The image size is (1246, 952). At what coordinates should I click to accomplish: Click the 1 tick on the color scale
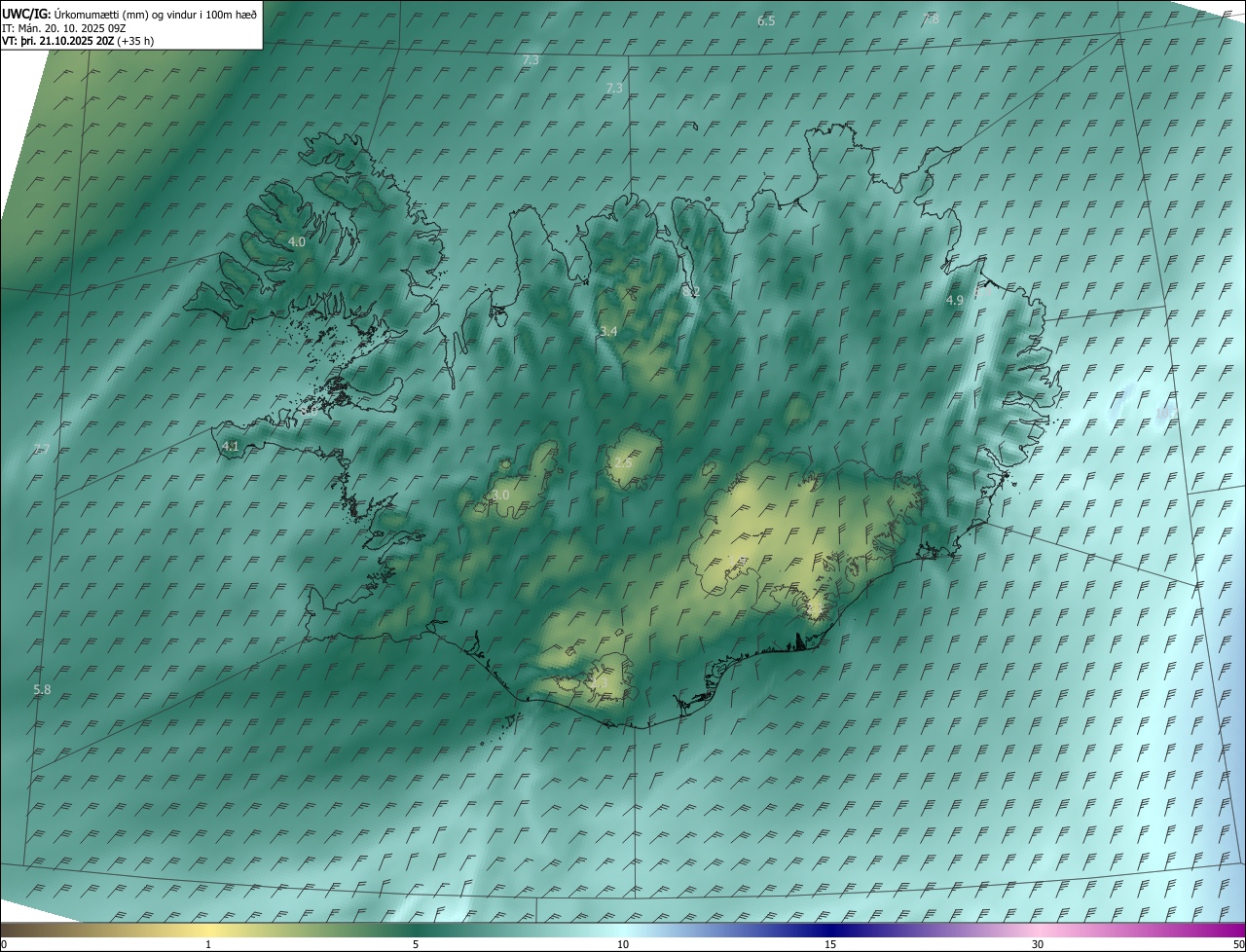click(x=208, y=945)
